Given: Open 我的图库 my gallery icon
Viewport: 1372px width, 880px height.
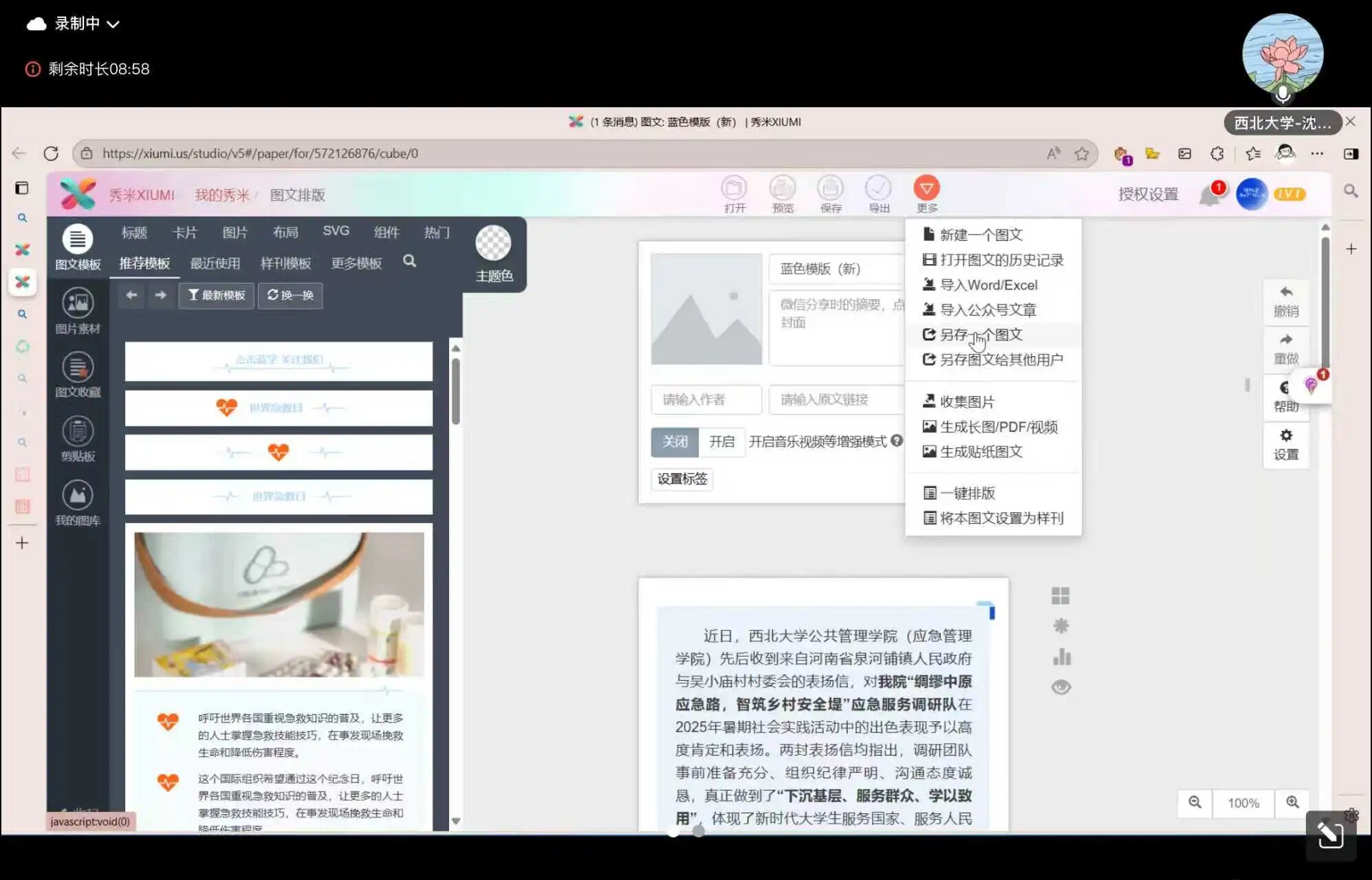Looking at the screenshot, I should pos(78,496).
